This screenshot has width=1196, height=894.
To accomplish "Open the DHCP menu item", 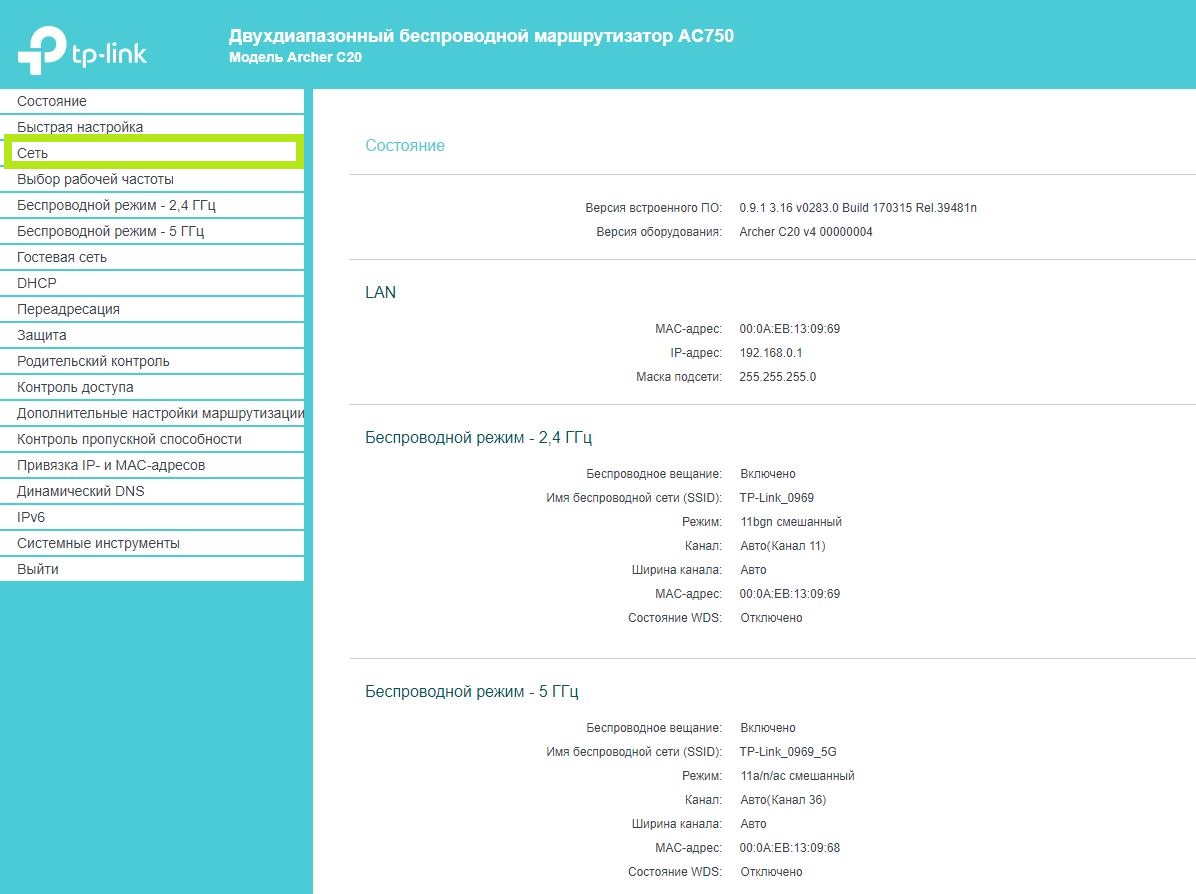I will click(x=37, y=283).
